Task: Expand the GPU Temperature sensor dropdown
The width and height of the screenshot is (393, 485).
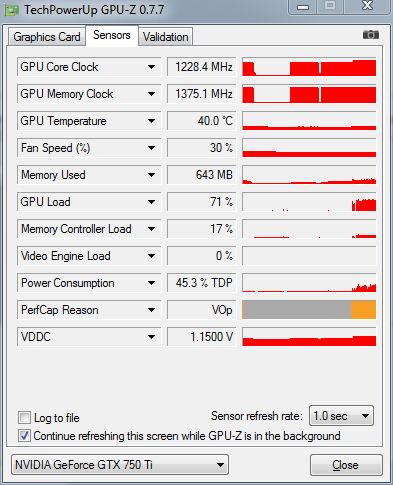Action: (151, 121)
